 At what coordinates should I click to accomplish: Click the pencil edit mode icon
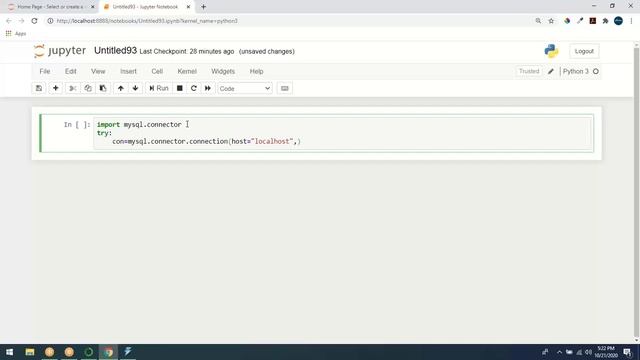point(551,71)
